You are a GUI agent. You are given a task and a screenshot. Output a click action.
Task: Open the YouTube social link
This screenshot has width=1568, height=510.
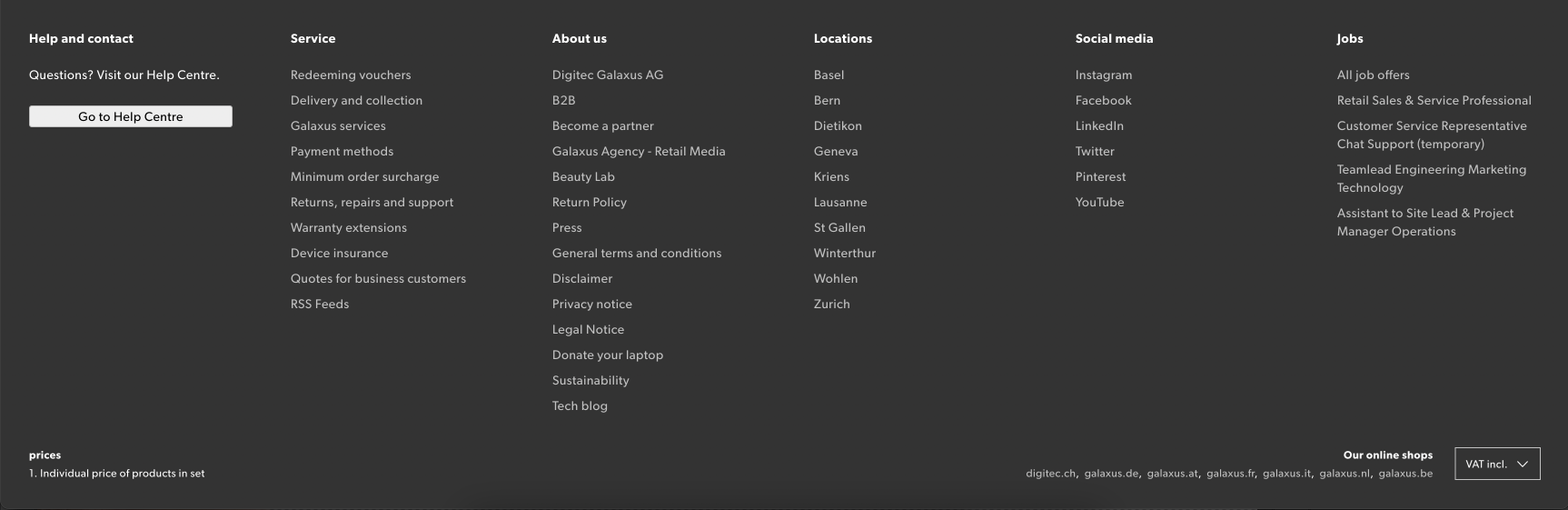[x=1099, y=202]
